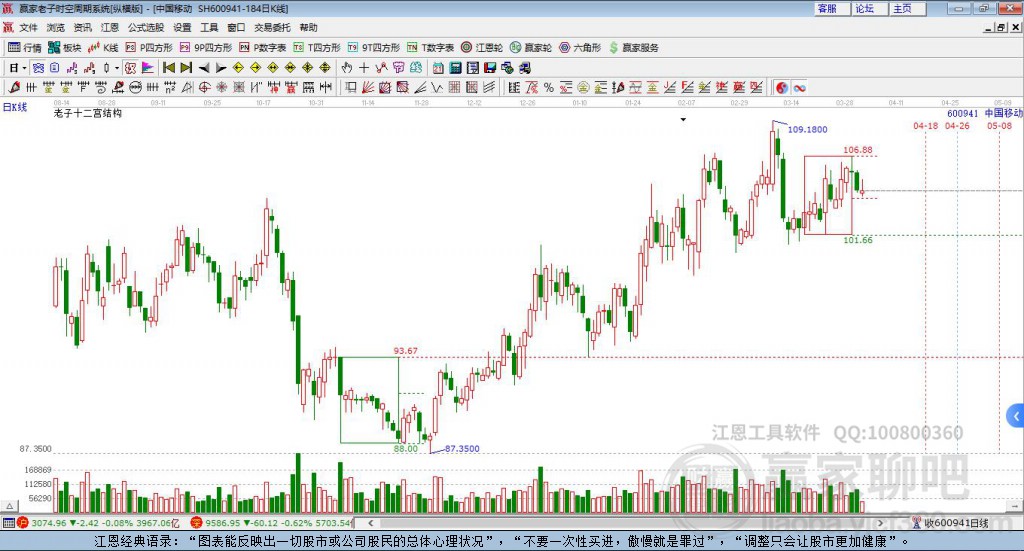Step chart left with black arrow
This screenshot has width=1024, height=551.
(x=204, y=68)
